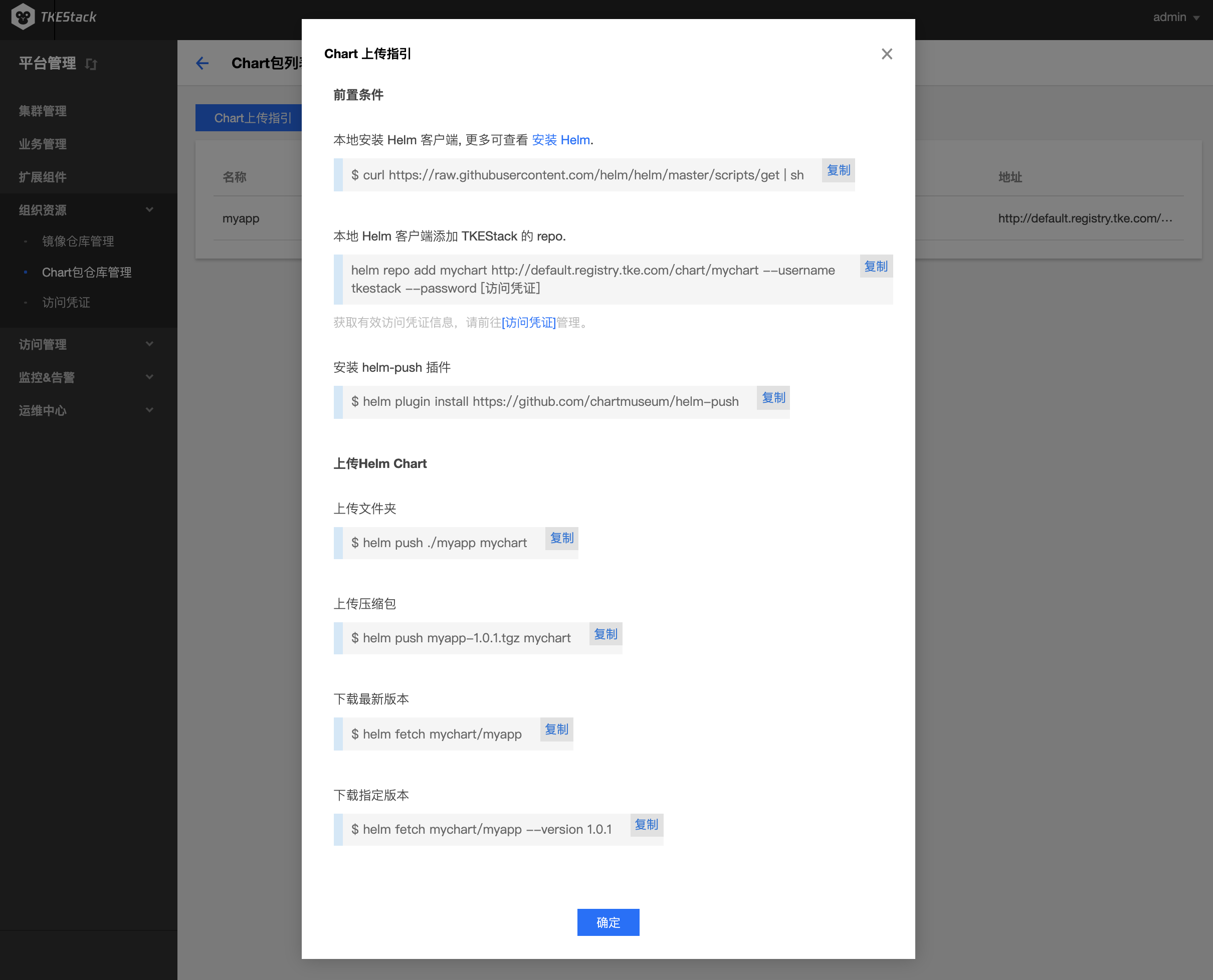Open the admin user dropdown
The height and width of the screenshot is (980, 1213).
pyautogui.click(x=1176, y=17)
